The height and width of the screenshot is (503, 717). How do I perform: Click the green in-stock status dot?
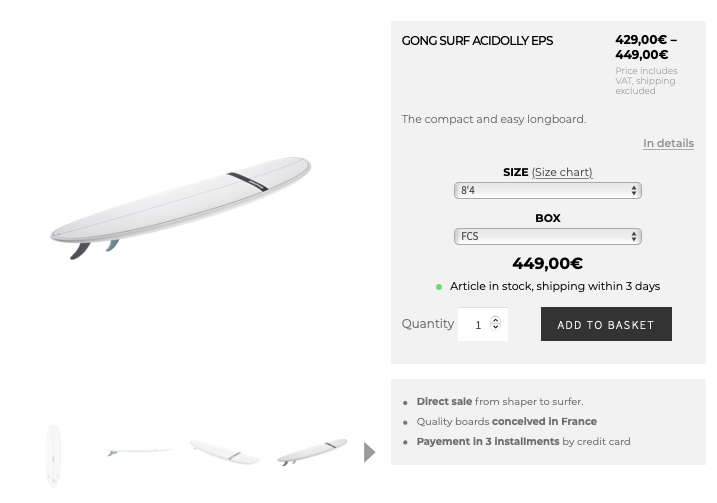pyautogui.click(x=439, y=287)
